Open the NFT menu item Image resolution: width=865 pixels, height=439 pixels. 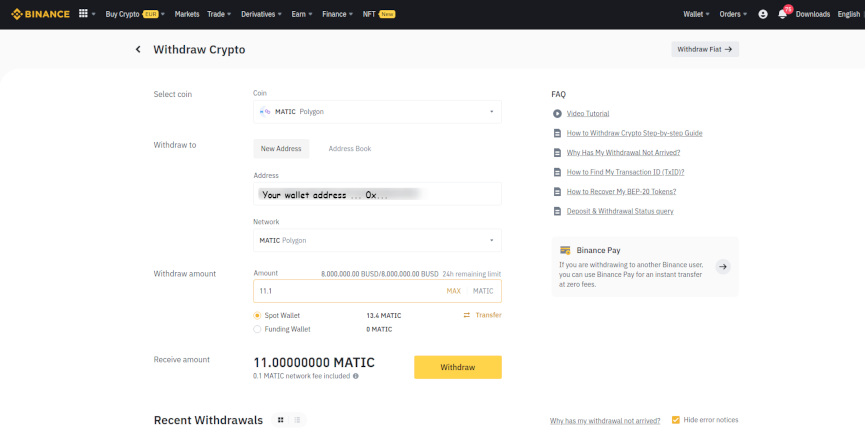click(379, 14)
